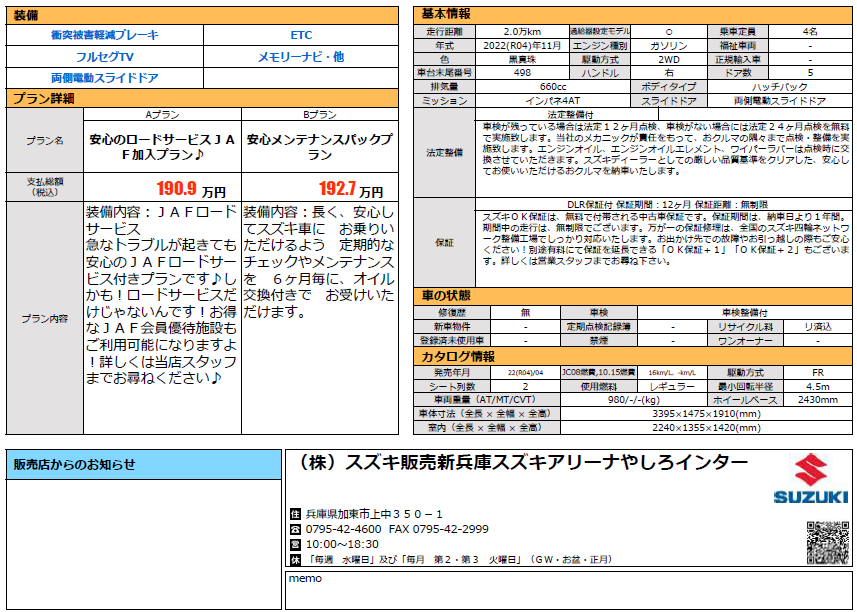The image size is (857, 612).
Task: Click the フルセグTV equipment link
Action: pos(104,56)
